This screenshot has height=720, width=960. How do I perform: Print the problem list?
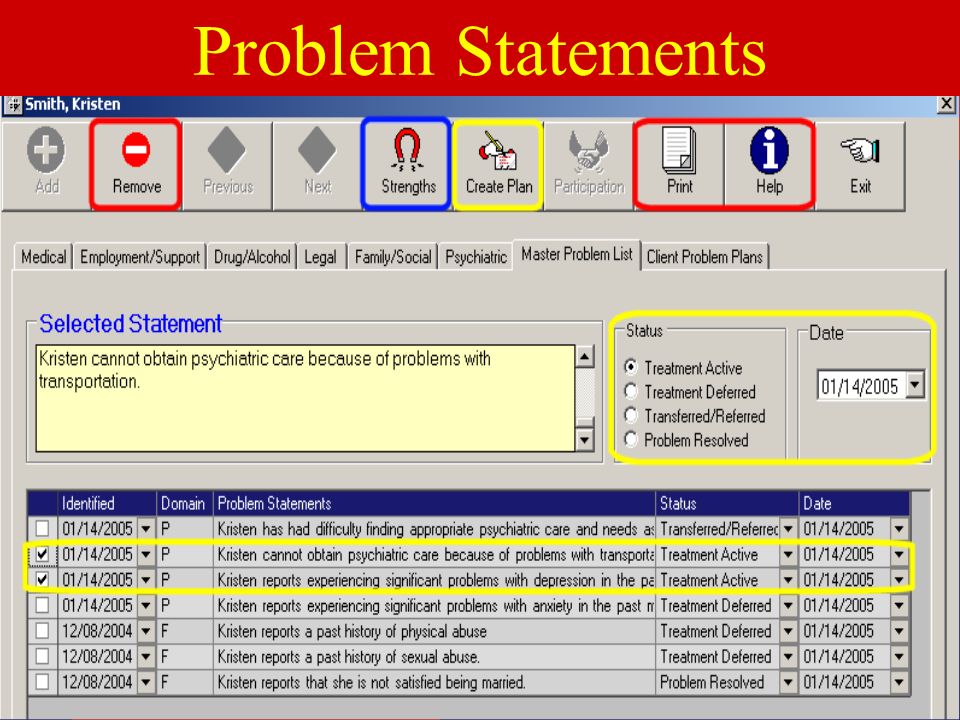[x=680, y=166]
